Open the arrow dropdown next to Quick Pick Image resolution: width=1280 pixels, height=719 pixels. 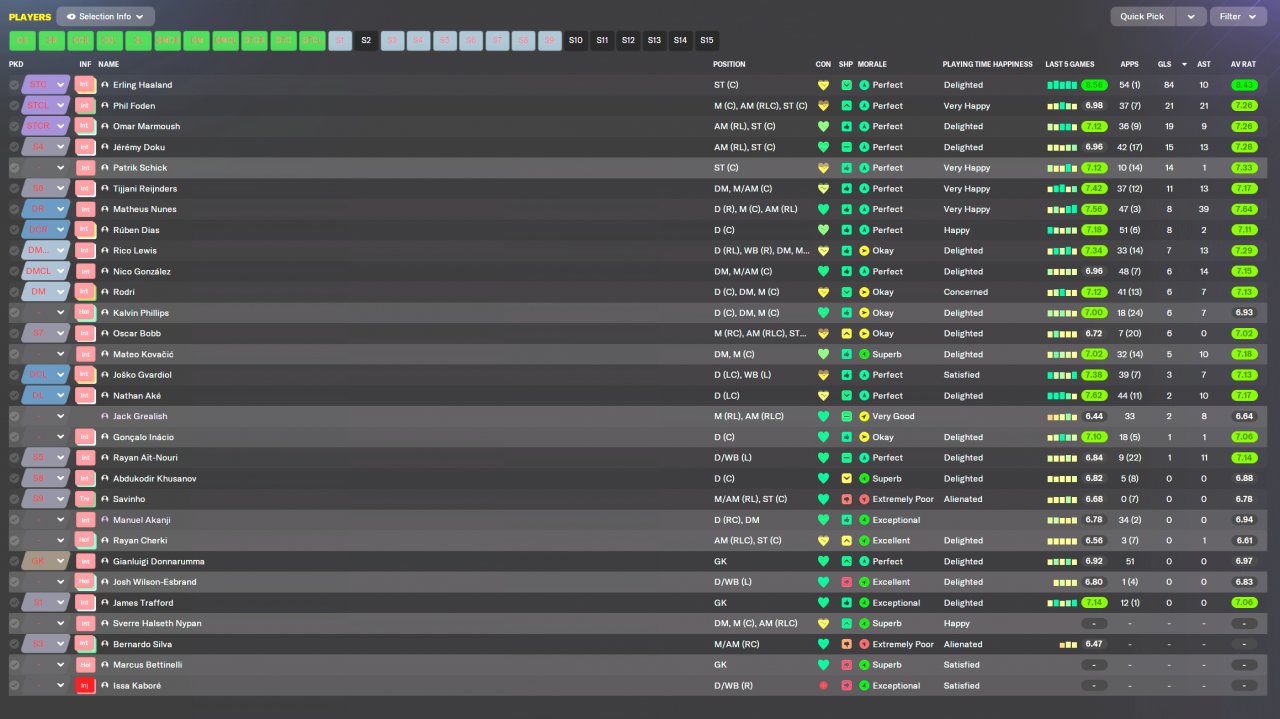[1190, 17]
